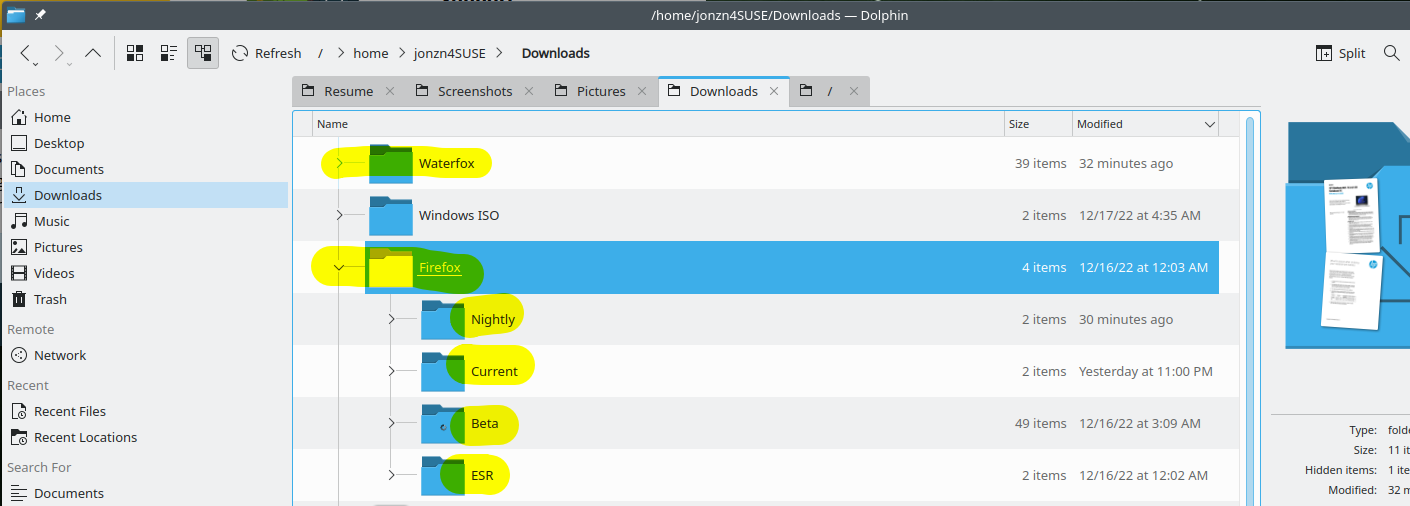The width and height of the screenshot is (1410, 506).
Task: Click Dolphin app icon in title bar
Action: 16,15
